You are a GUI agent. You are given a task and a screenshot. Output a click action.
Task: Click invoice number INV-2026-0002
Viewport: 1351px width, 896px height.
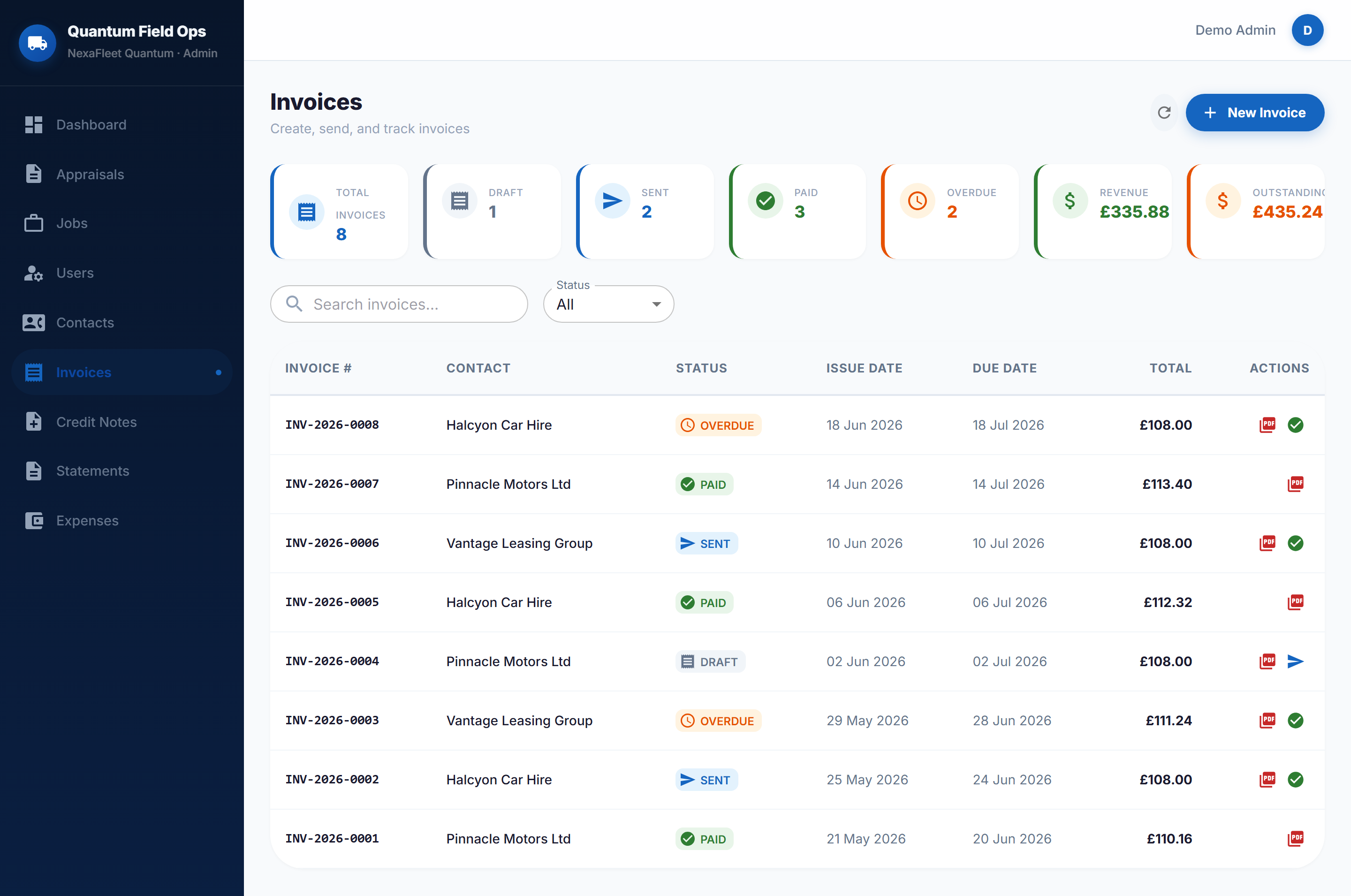332,780
